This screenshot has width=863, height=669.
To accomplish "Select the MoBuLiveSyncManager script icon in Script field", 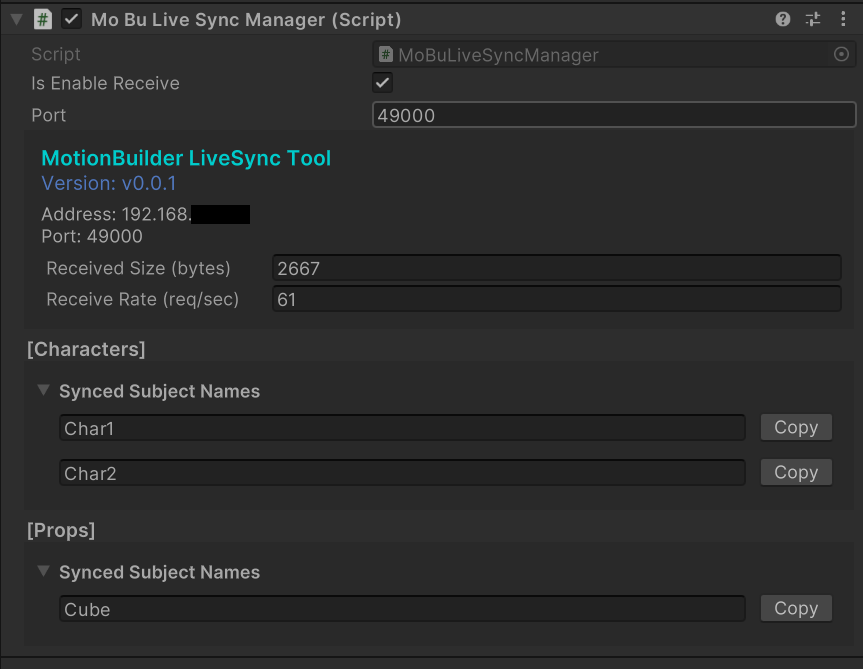I will coord(387,54).
